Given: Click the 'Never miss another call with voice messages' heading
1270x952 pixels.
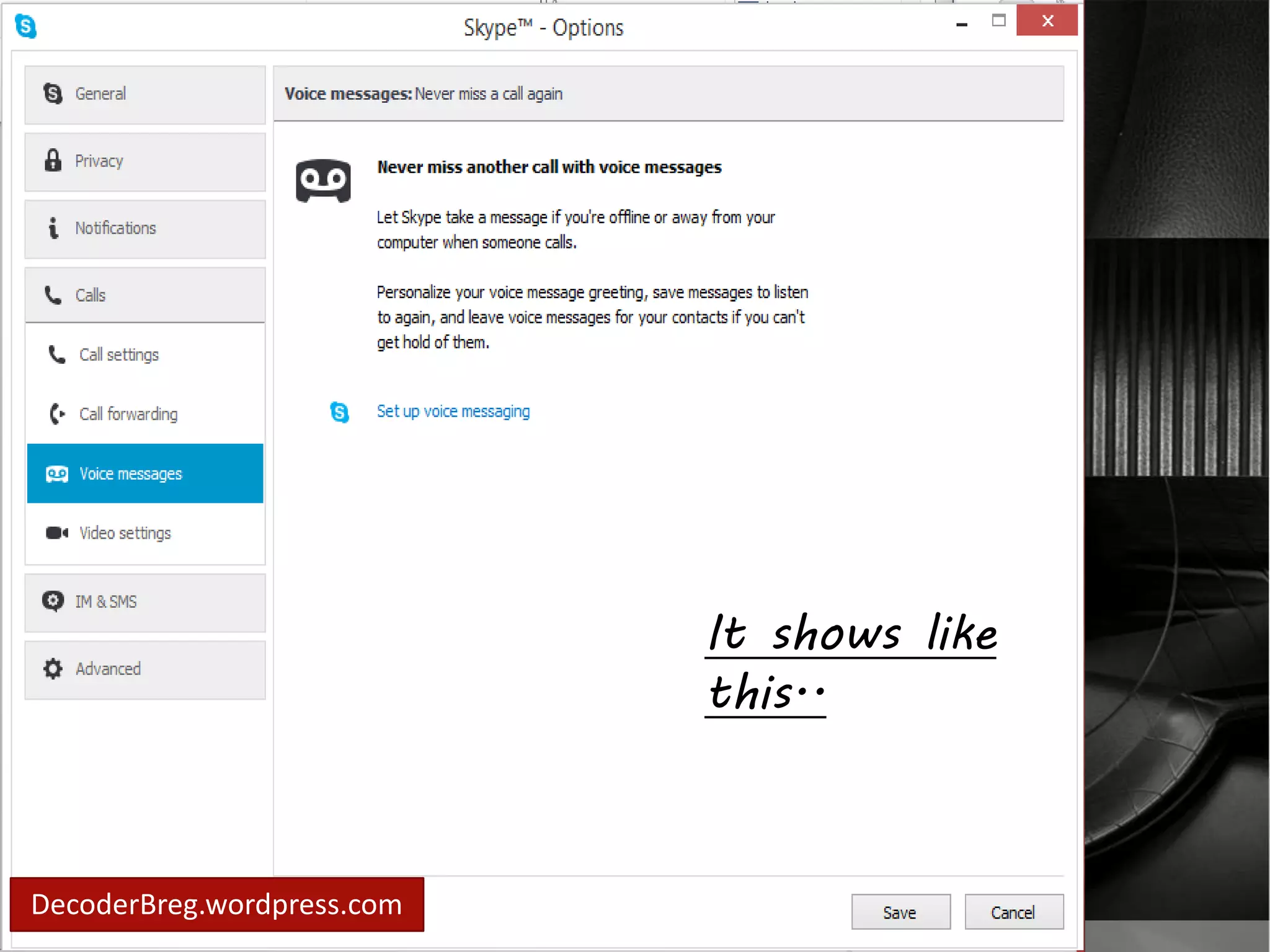Looking at the screenshot, I should click(549, 167).
